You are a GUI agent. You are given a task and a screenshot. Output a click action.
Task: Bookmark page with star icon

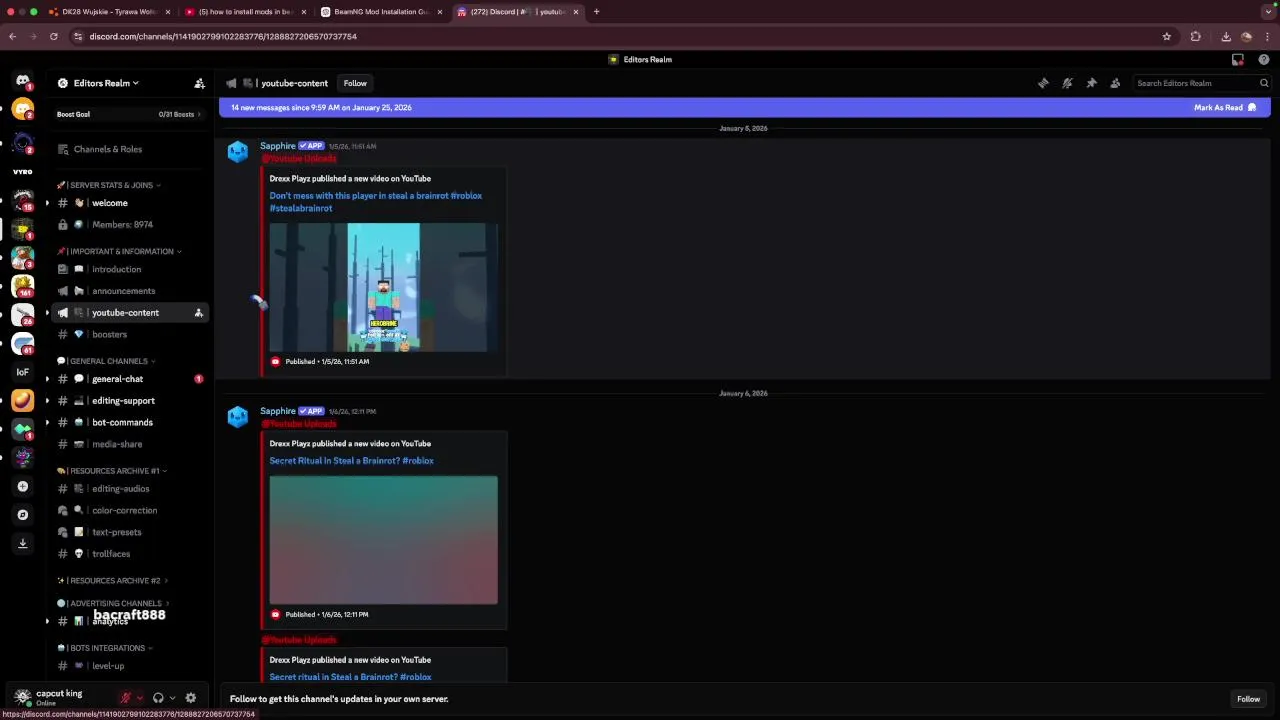(x=1166, y=36)
